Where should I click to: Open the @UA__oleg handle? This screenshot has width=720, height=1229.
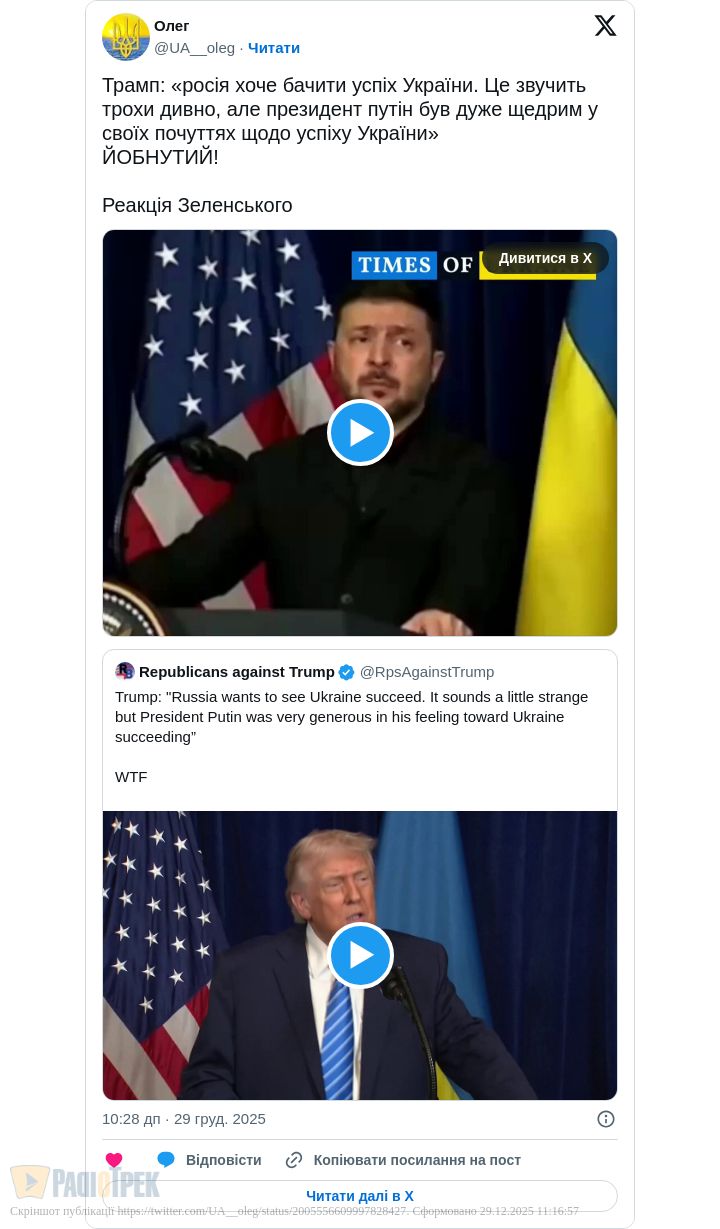195,48
